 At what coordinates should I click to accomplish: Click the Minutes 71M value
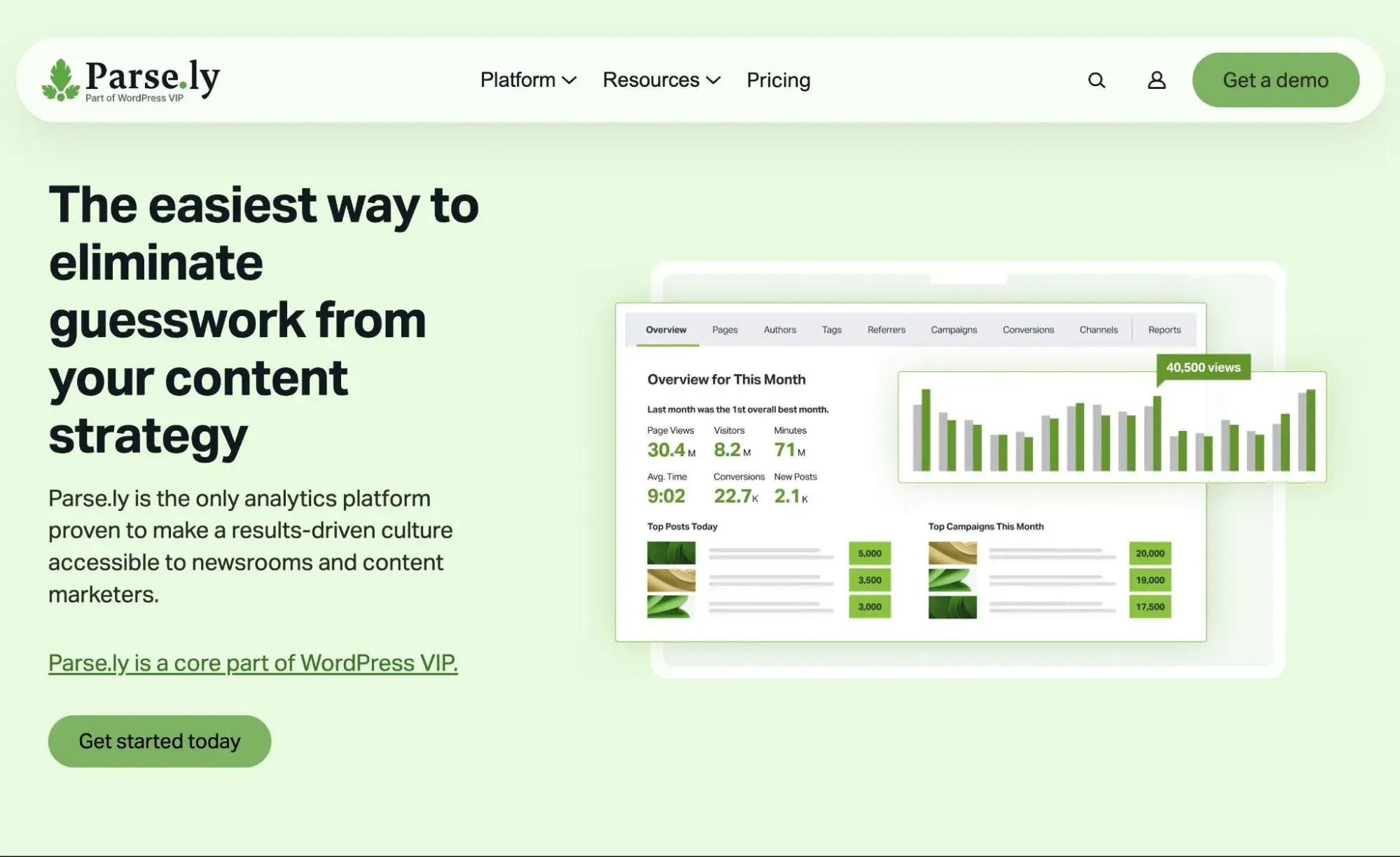pyautogui.click(x=789, y=450)
